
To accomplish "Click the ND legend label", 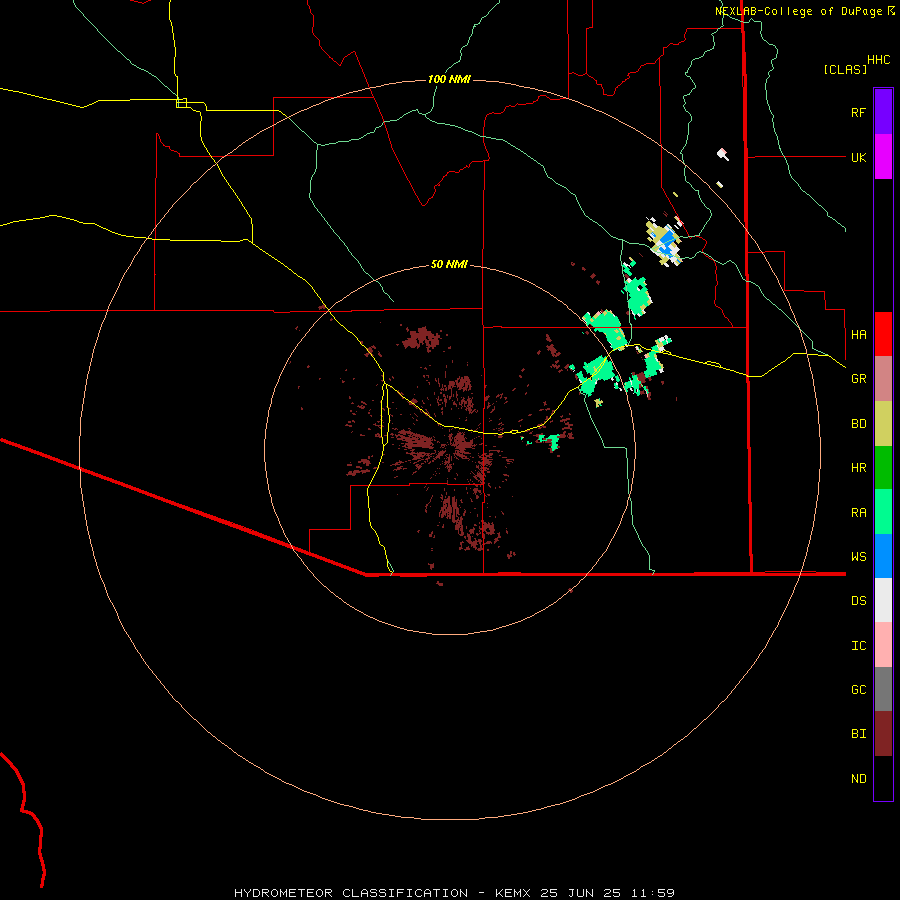I will click(x=859, y=779).
